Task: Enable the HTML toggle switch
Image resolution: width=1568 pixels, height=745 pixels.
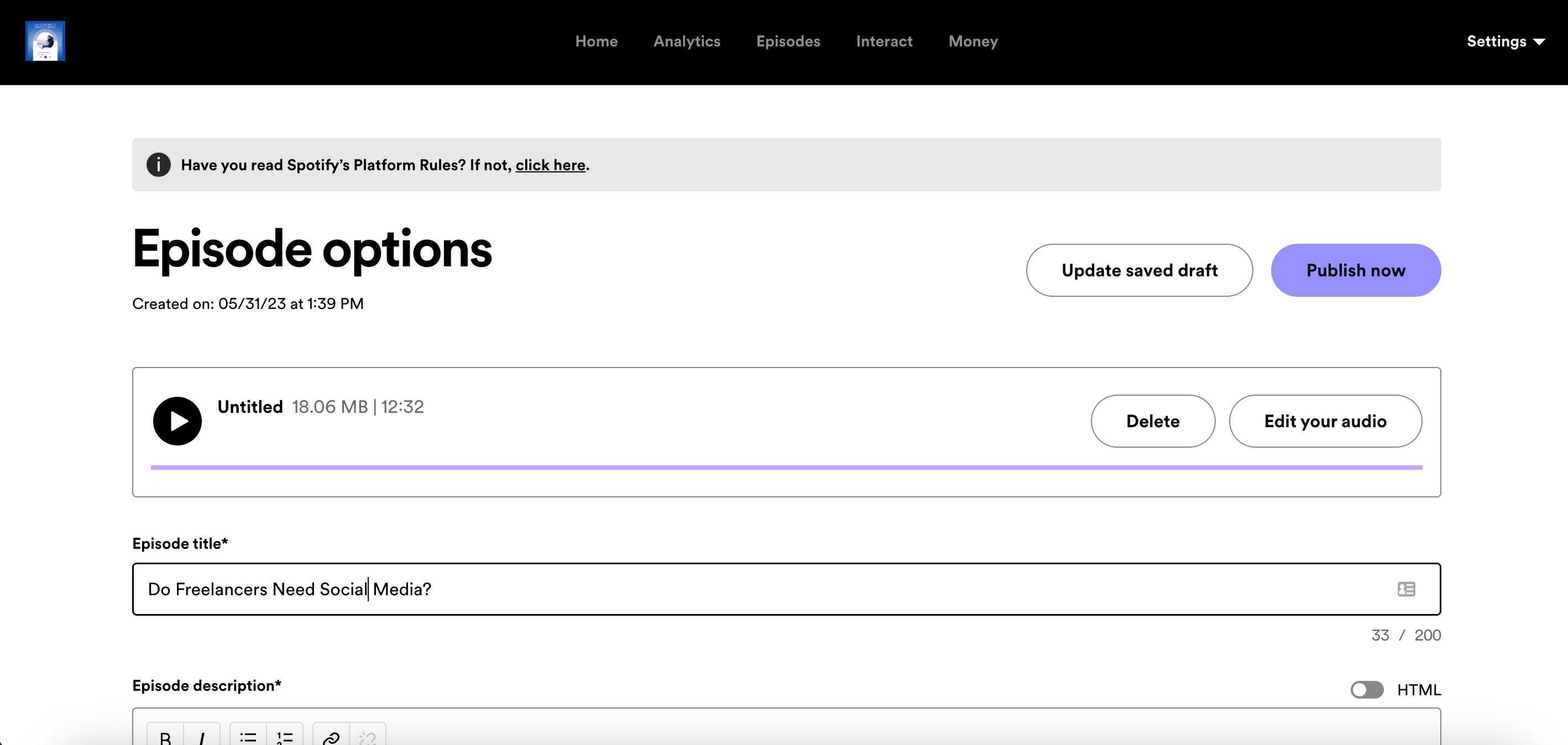Action: [1367, 690]
